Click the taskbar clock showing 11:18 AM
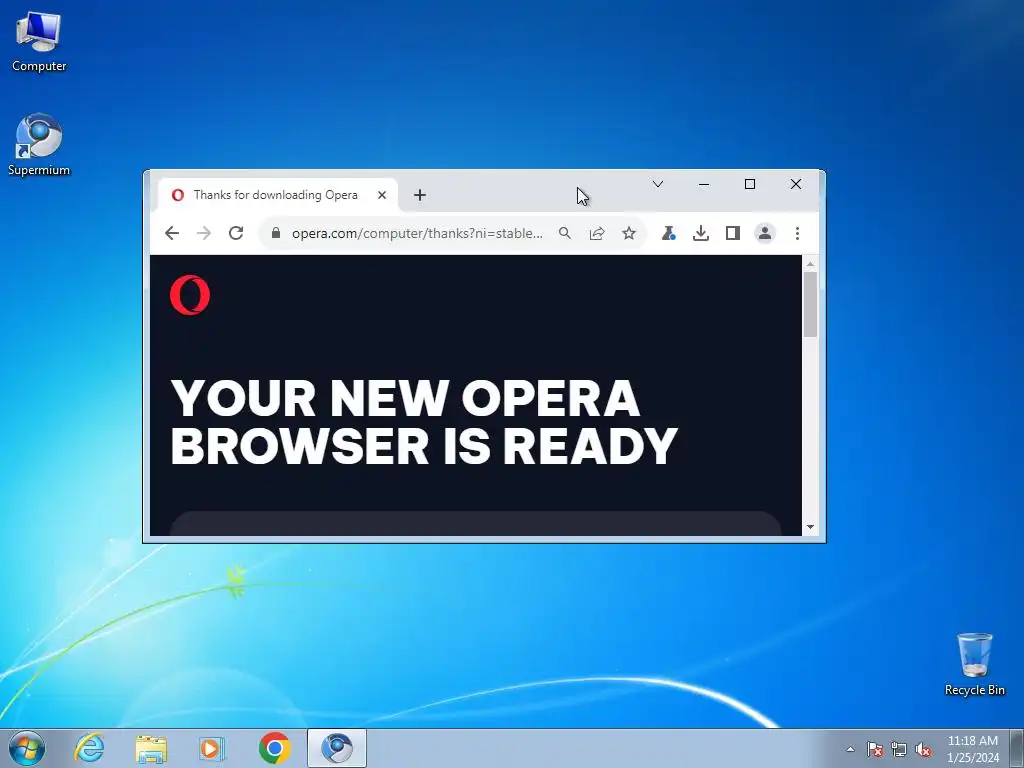The image size is (1024, 768). (x=973, y=749)
